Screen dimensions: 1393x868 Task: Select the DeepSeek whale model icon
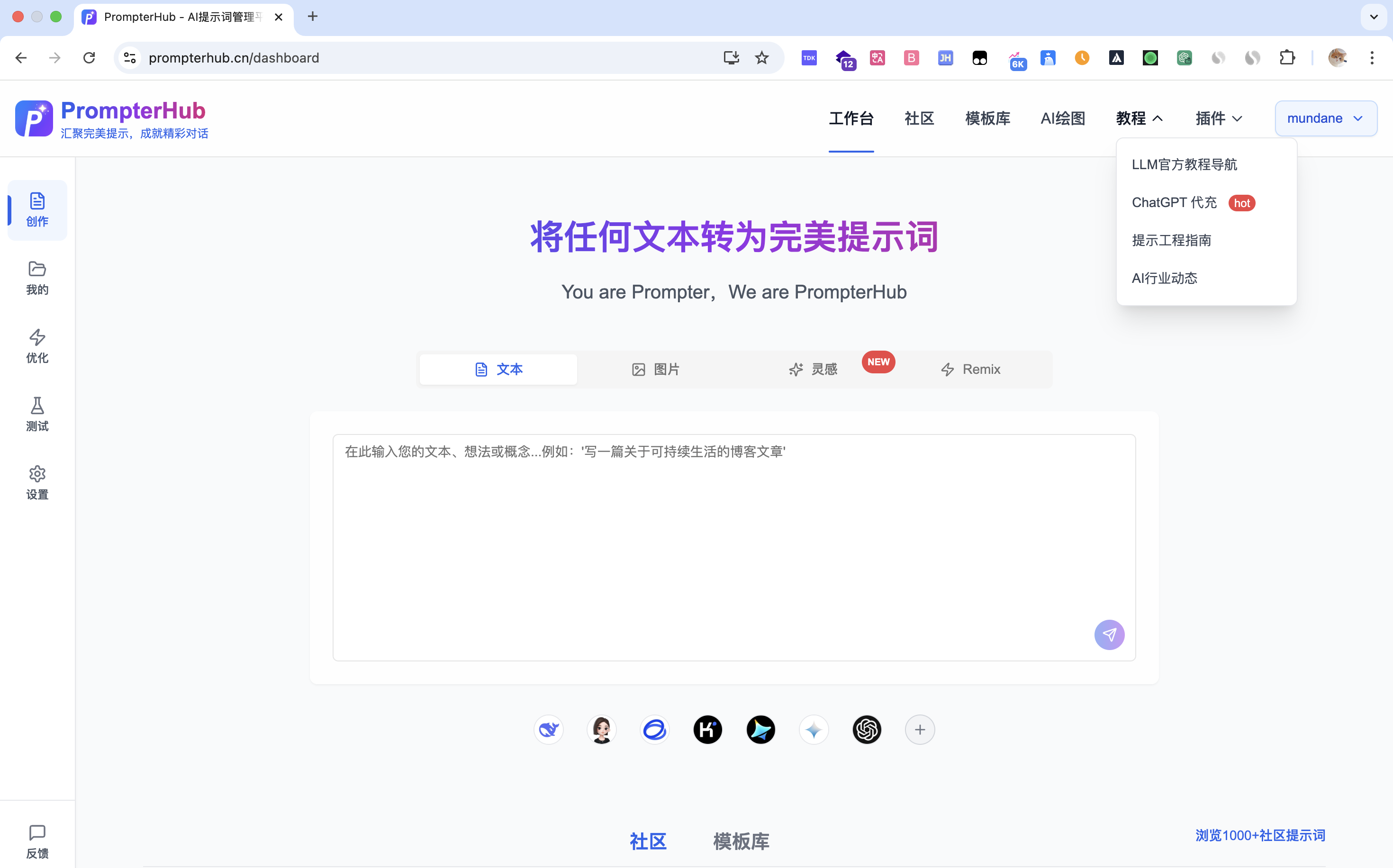tap(548, 730)
